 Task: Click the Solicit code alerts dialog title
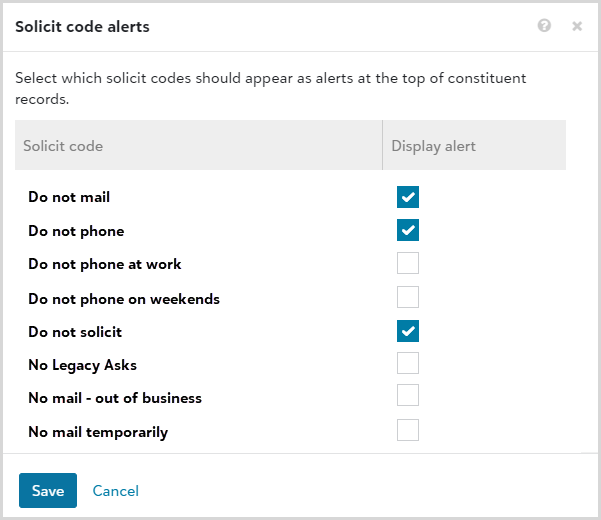point(82,27)
